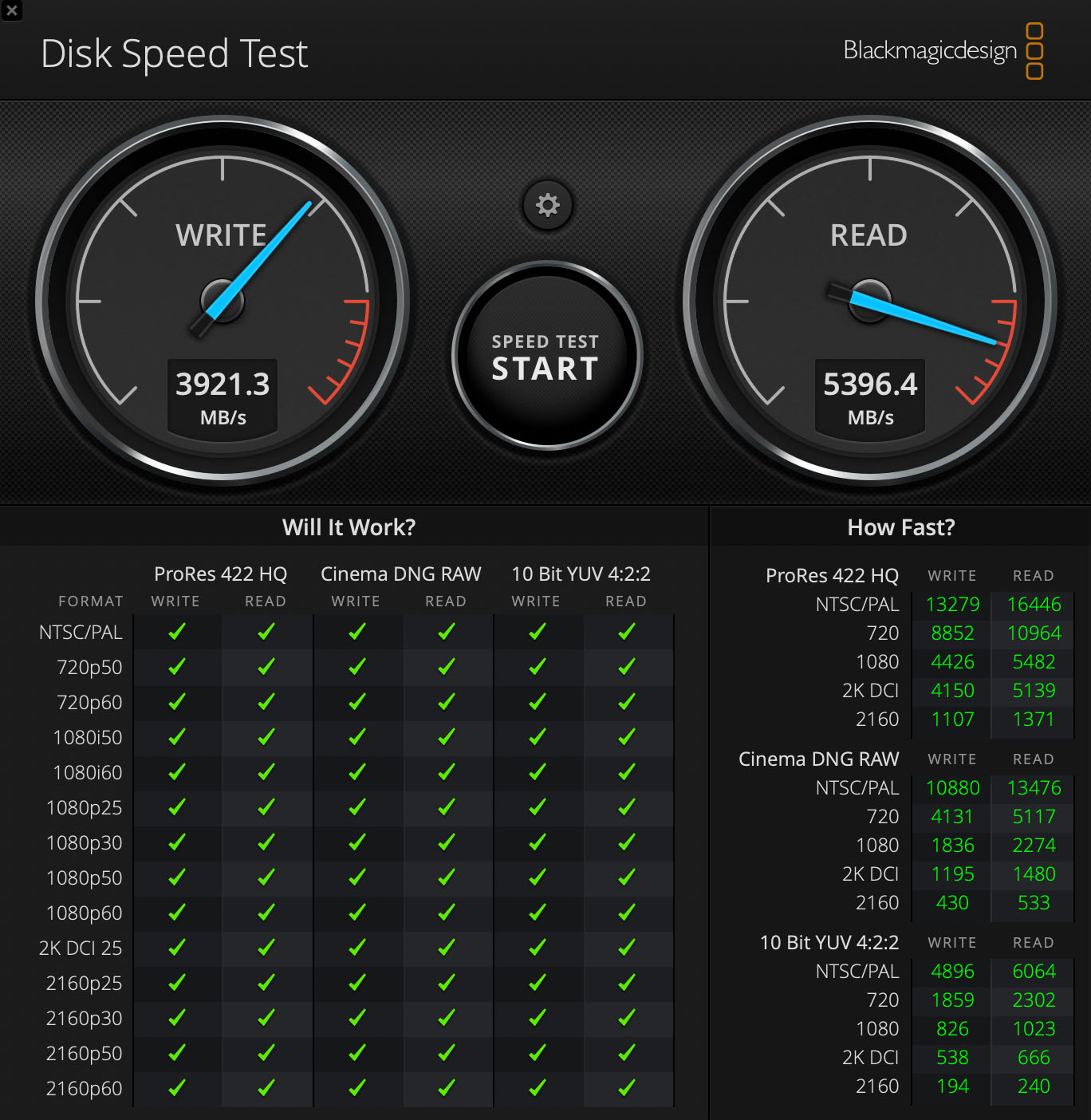Click the 2160p60 format row label
1091x1120 pixels.
(x=85, y=1089)
